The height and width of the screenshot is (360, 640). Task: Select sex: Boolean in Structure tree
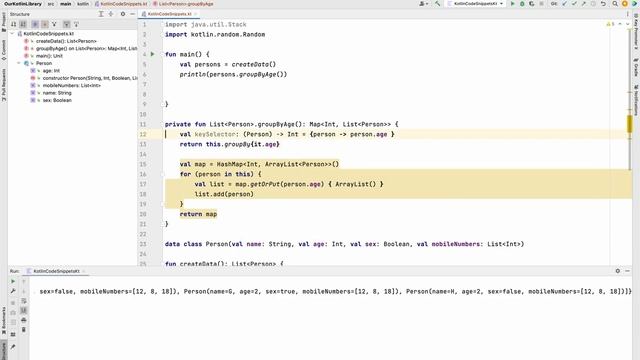click(57, 100)
